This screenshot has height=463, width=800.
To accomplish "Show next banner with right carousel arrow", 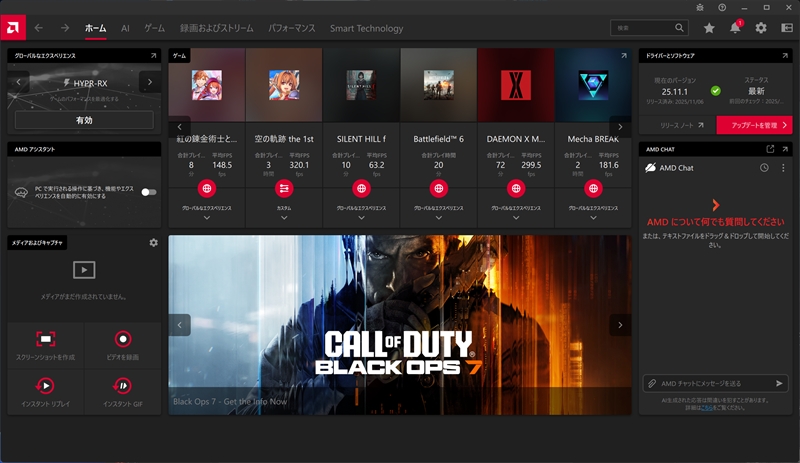I will 619,325.
